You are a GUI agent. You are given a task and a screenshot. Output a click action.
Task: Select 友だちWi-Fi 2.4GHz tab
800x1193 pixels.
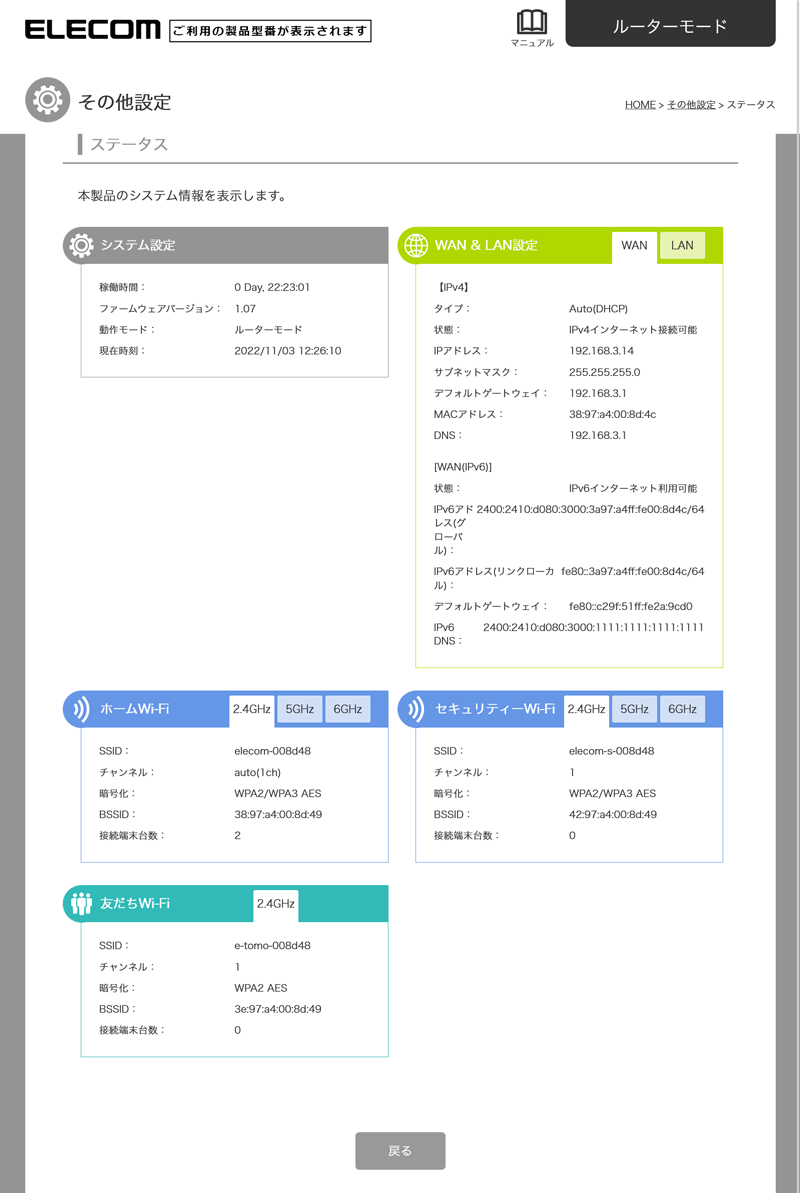click(276, 905)
